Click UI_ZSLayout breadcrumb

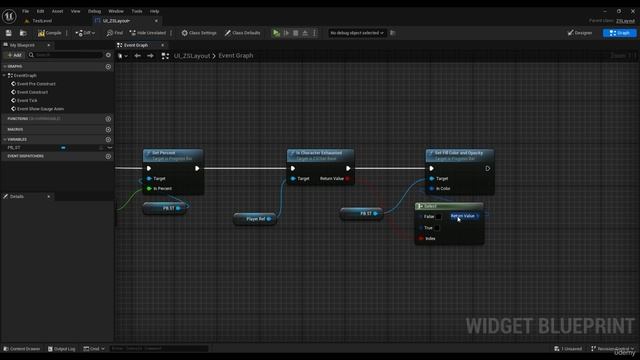tap(192, 56)
